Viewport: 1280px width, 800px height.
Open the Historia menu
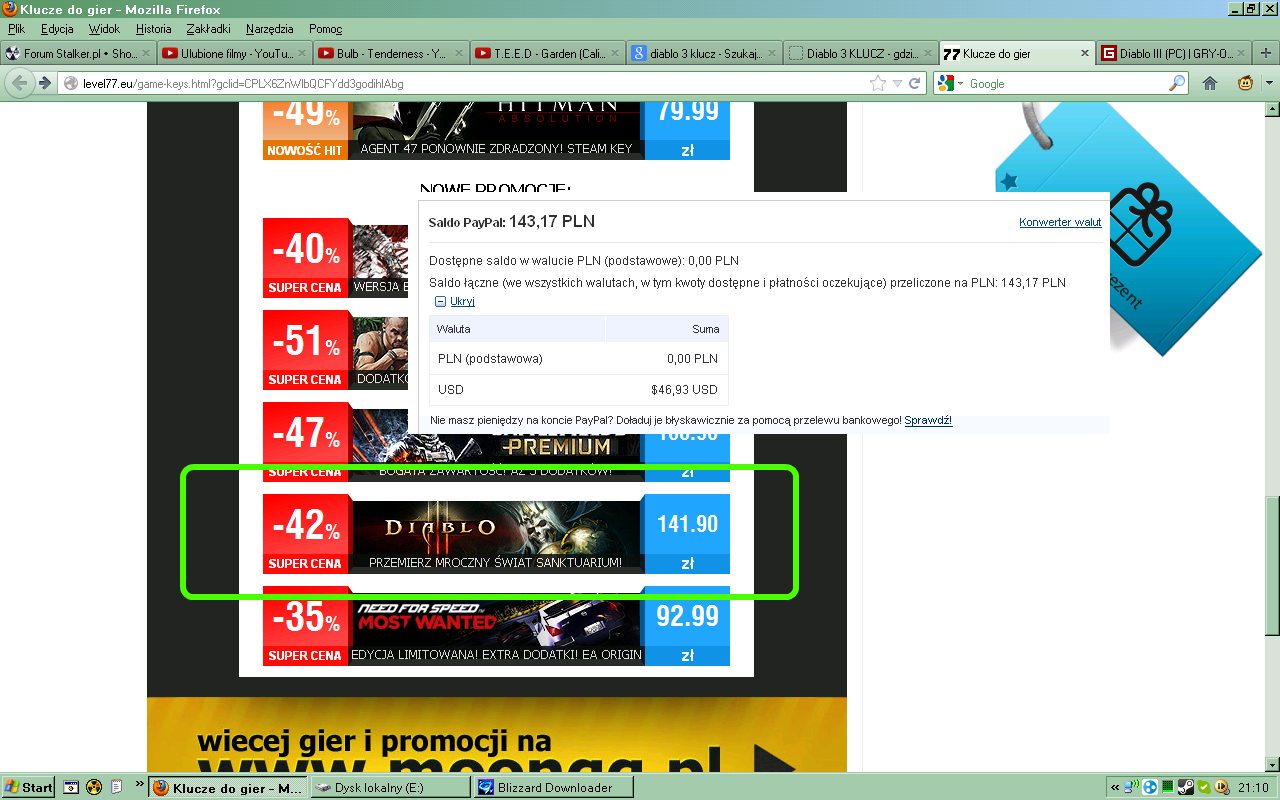pos(153,29)
